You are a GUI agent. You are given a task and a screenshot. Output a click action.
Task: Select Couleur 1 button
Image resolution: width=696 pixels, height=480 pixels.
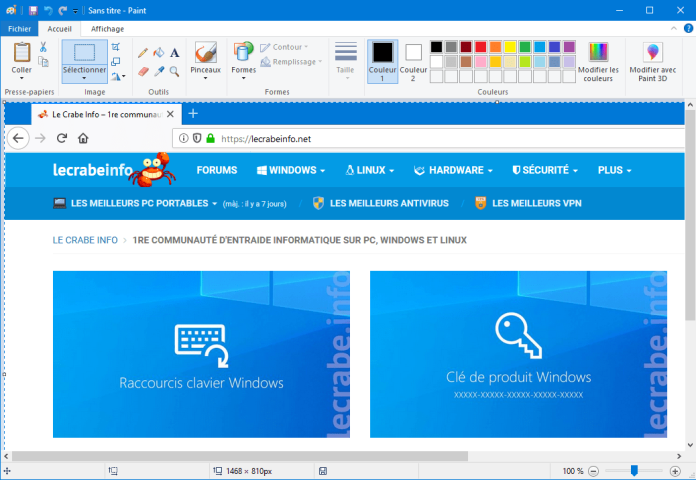point(382,61)
